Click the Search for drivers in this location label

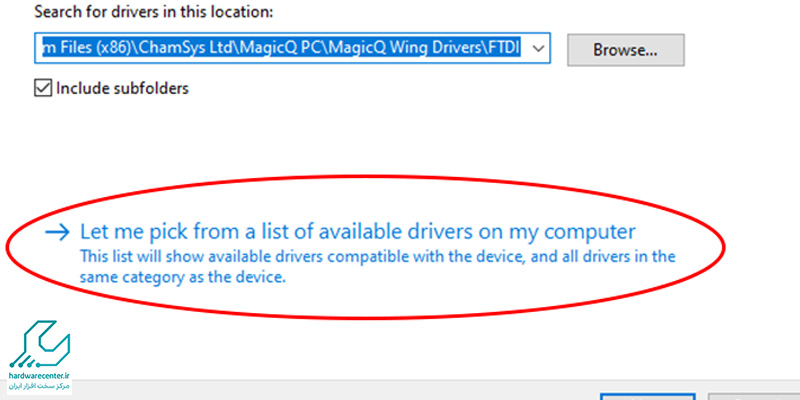(x=154, y=12)
